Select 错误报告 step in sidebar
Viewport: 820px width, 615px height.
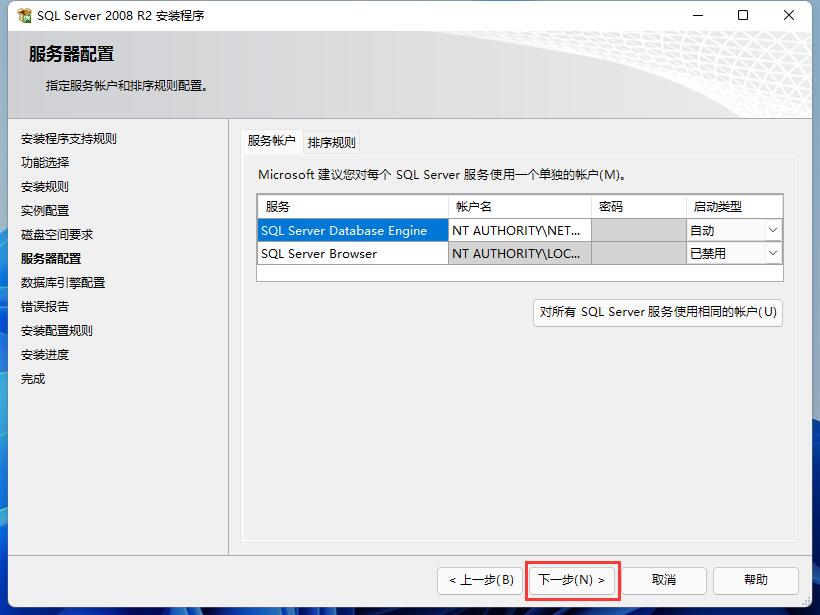[x=45, y=307]
